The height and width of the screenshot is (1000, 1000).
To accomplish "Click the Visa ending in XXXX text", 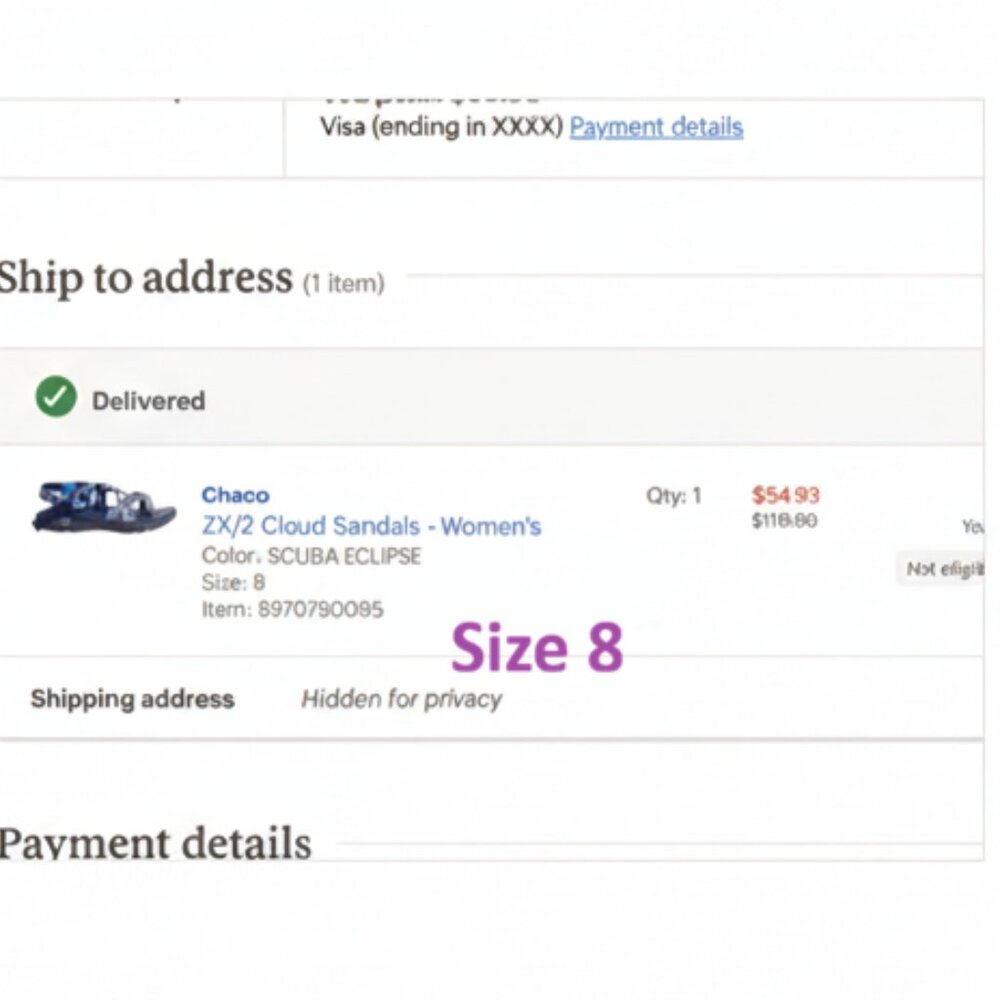I will [x=441, y=128].
